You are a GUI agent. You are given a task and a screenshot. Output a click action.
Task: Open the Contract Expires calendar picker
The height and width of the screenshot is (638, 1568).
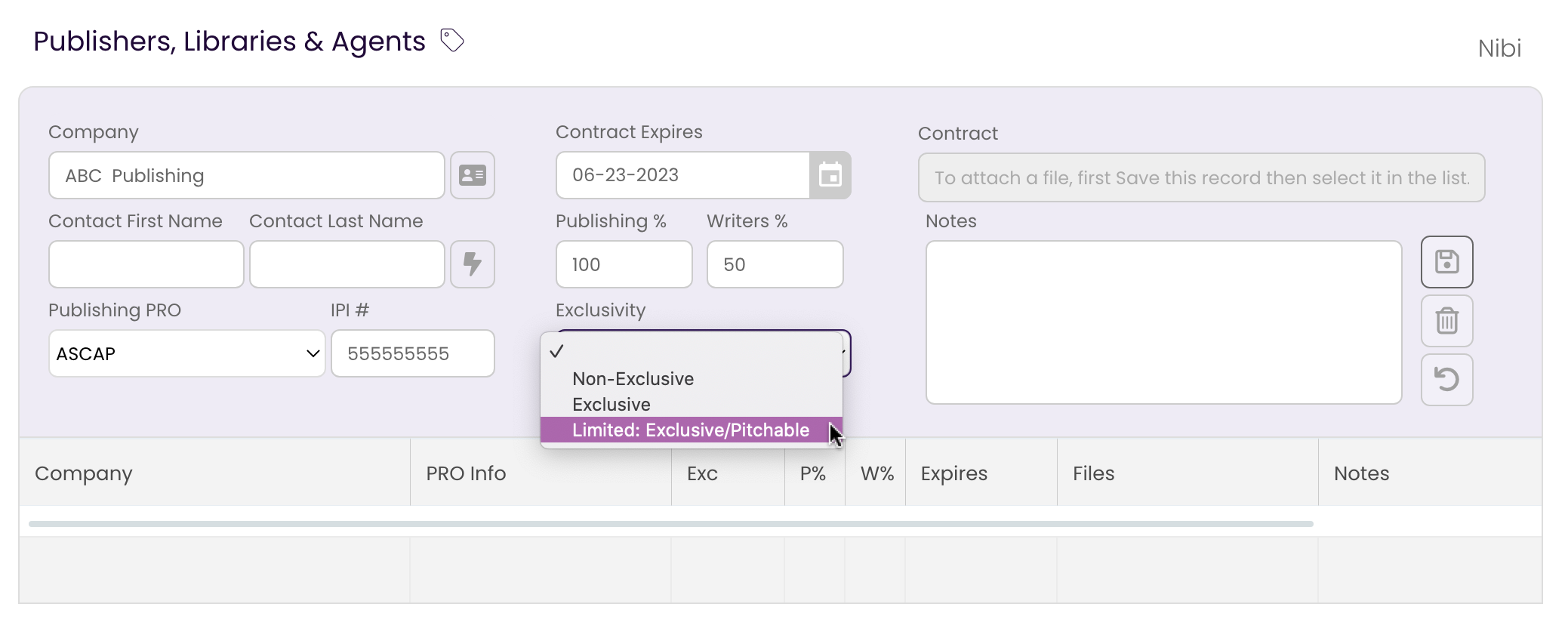coord(830,175)
